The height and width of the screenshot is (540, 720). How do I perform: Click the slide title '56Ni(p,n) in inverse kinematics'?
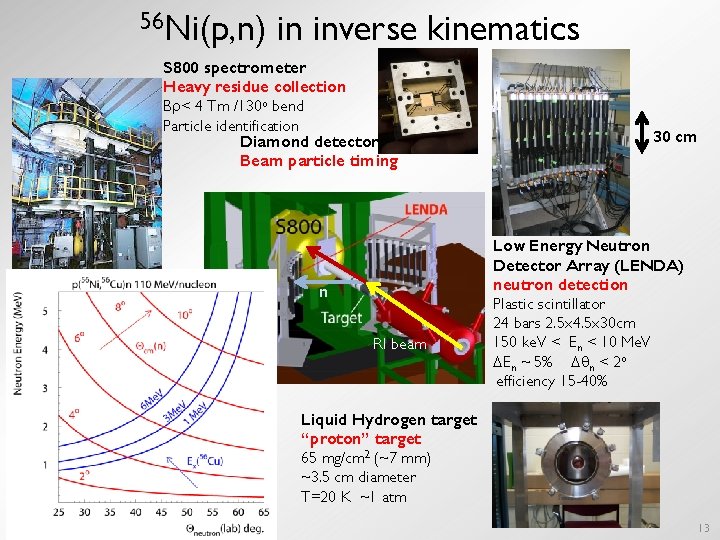click(x=360, y=28)
